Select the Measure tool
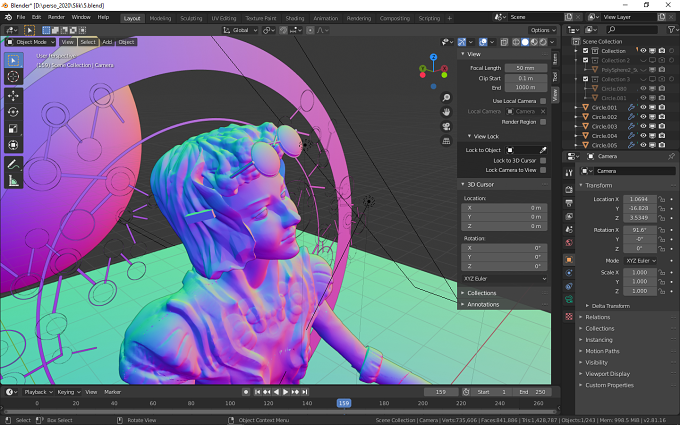Screen dimensions: 680x425 [x=13, y=181]
